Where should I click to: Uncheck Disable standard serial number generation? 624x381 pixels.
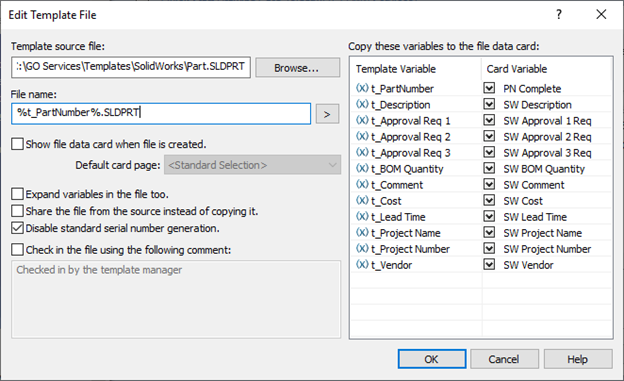tap(18, 228)
